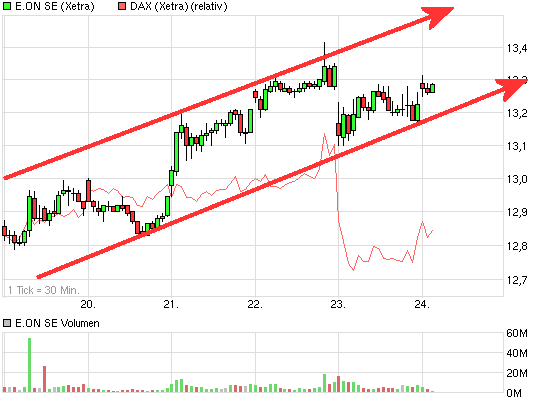Click the tall red volume bar before 20.
This screenshot has width=545, height=401.
tap(44, 379)
